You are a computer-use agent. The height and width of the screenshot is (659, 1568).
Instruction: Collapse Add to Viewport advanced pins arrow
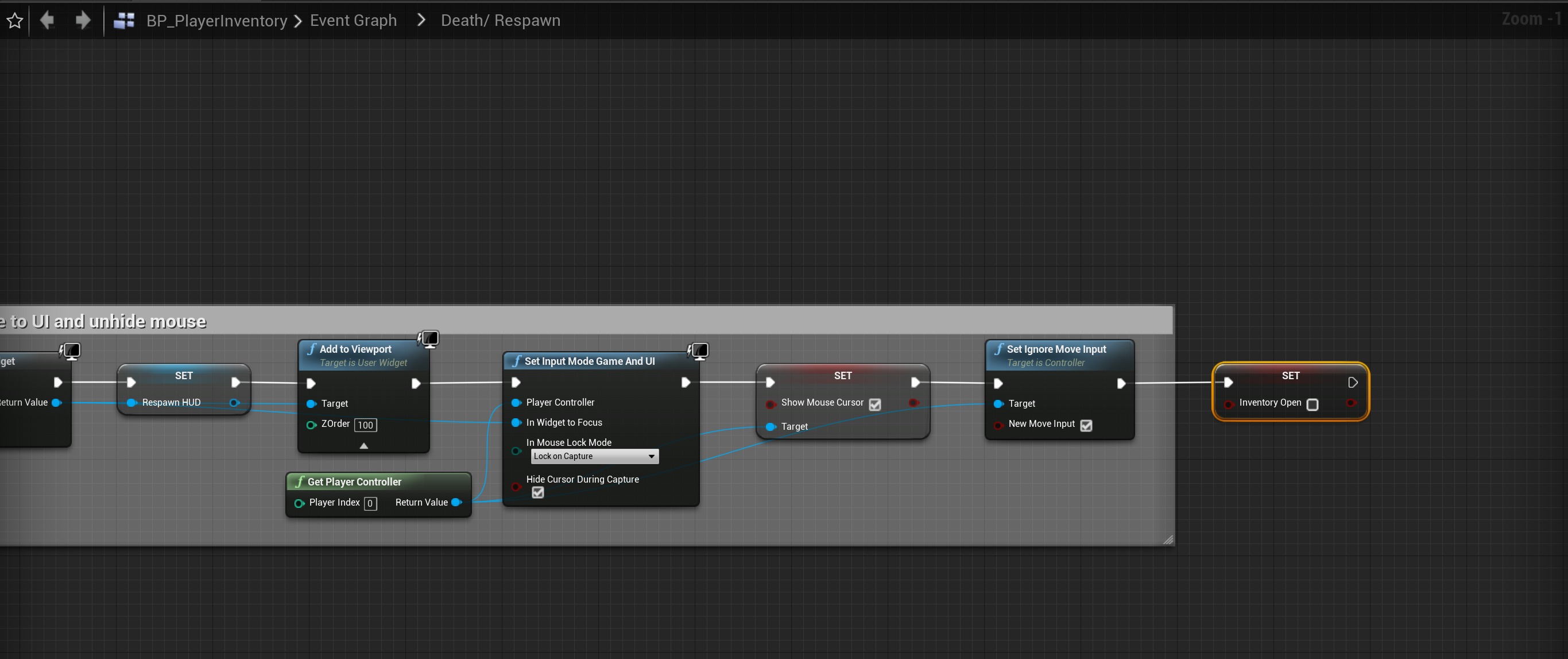point(363,446)
